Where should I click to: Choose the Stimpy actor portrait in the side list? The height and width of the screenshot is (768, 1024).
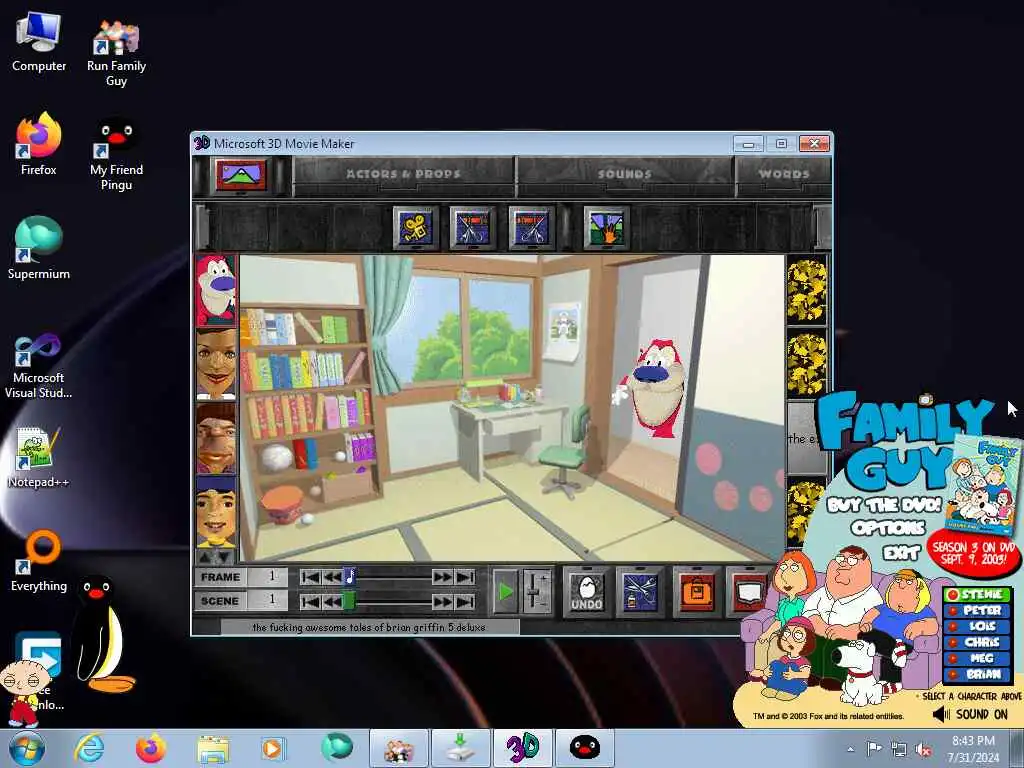point(216,291)
